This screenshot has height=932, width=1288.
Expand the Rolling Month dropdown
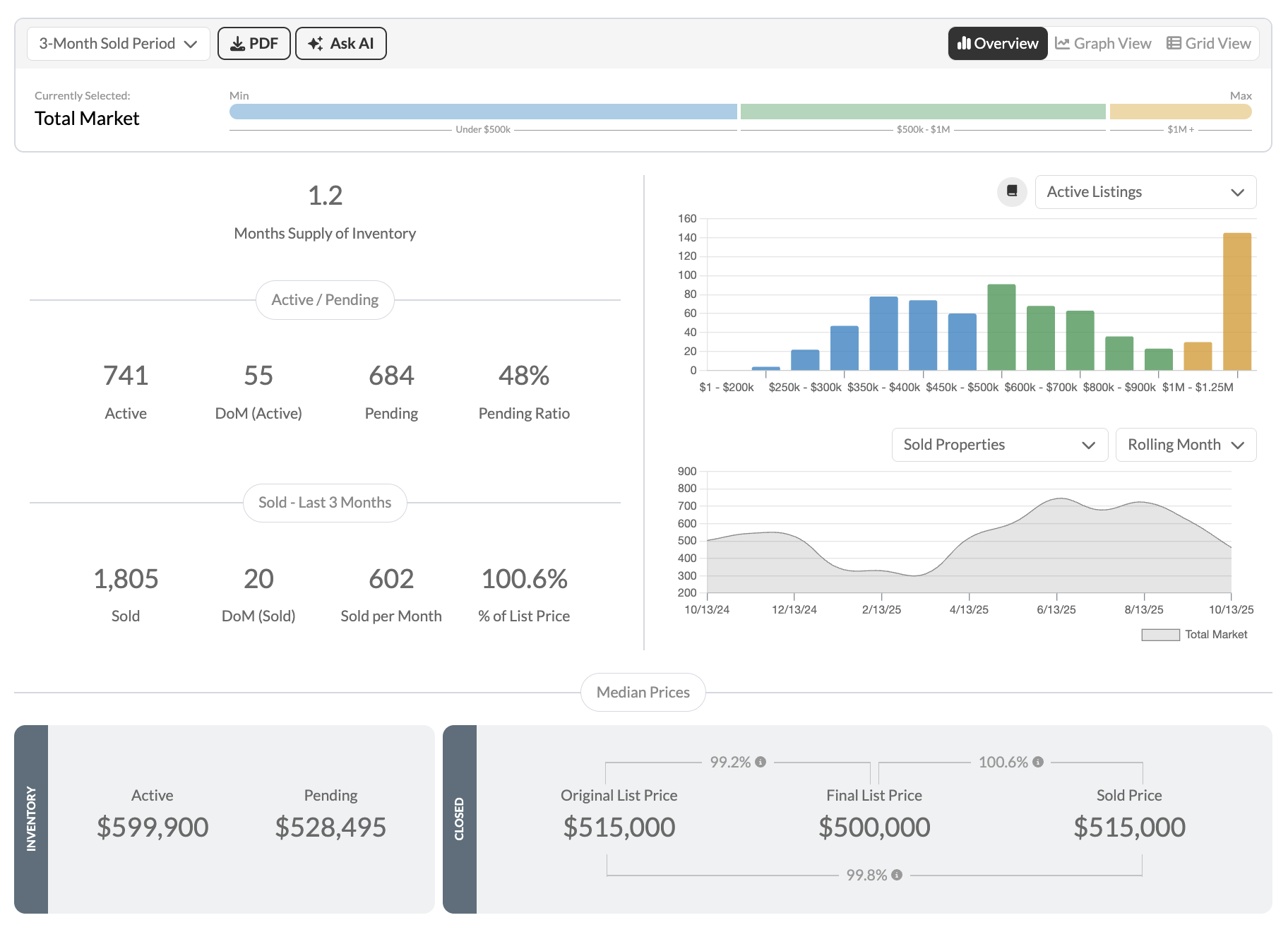coord(1185,445)
